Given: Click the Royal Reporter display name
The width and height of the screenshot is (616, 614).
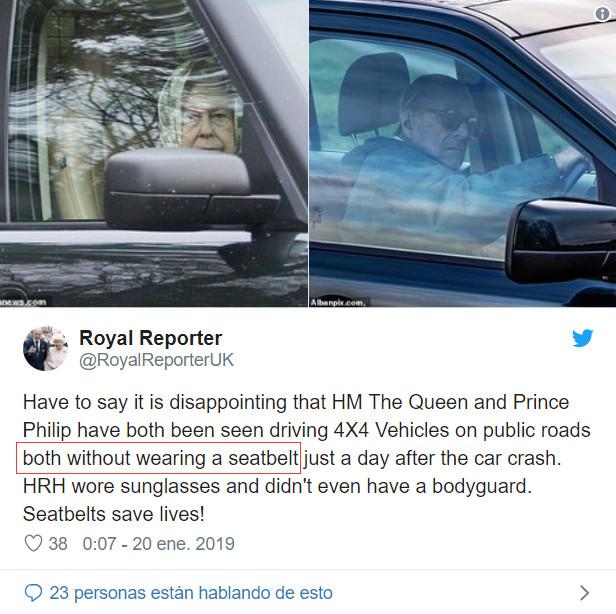Looking at the screenshot, I should pyautogui.click(x=150, y=338).
